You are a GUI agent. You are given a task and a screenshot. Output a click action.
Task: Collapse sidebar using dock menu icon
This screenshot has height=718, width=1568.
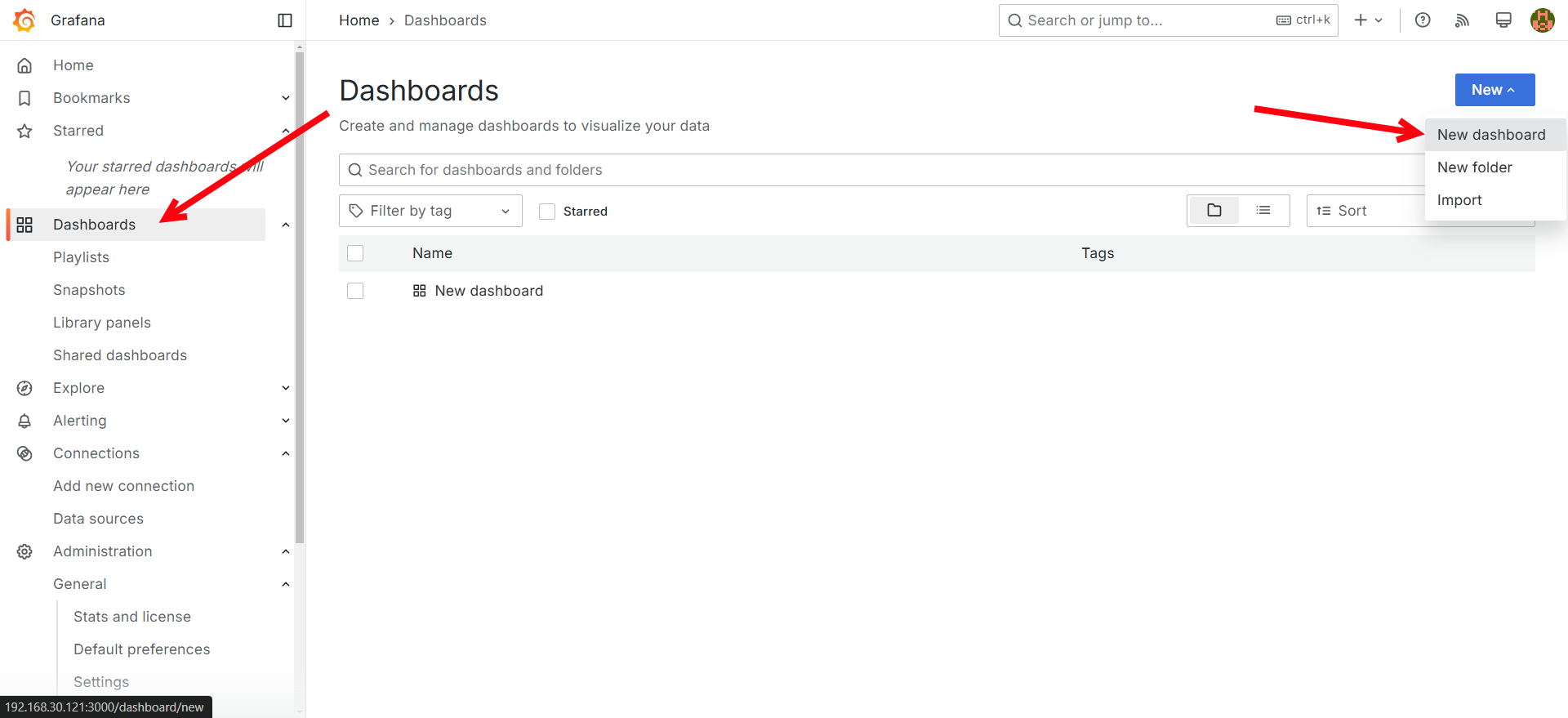coord(284,20)
